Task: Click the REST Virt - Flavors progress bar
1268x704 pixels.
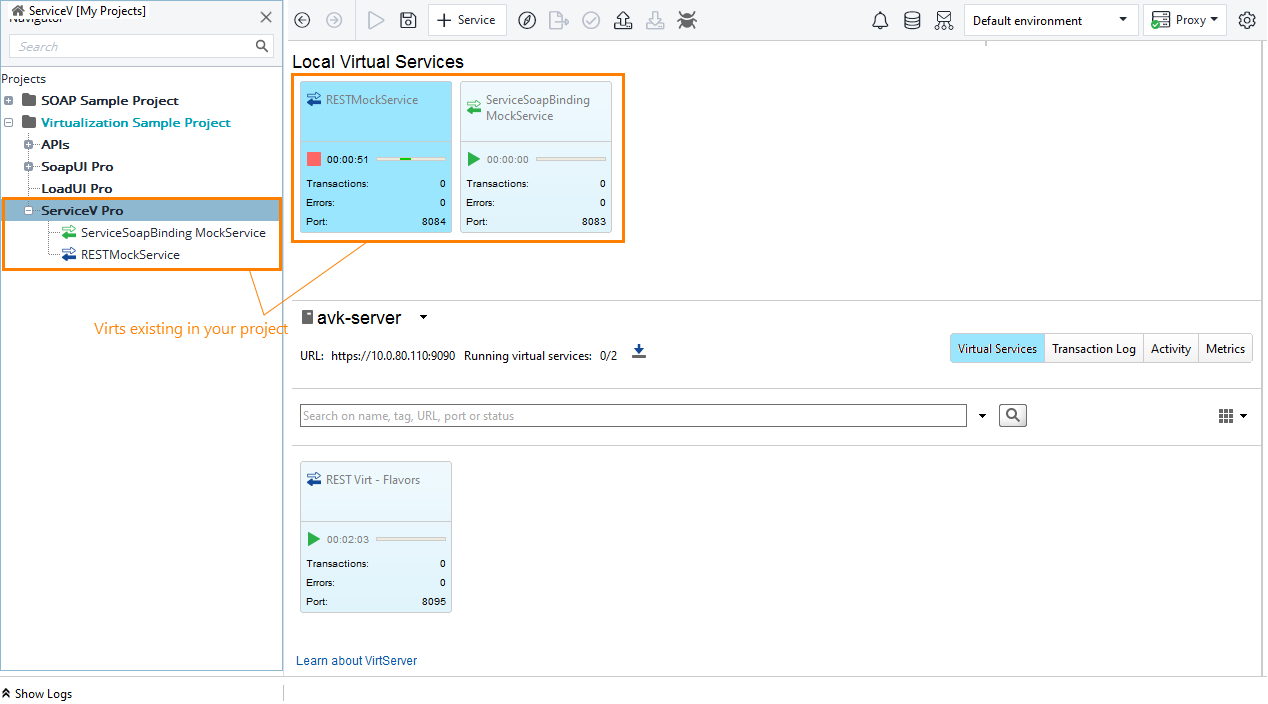Action: (x=411, y=539)
